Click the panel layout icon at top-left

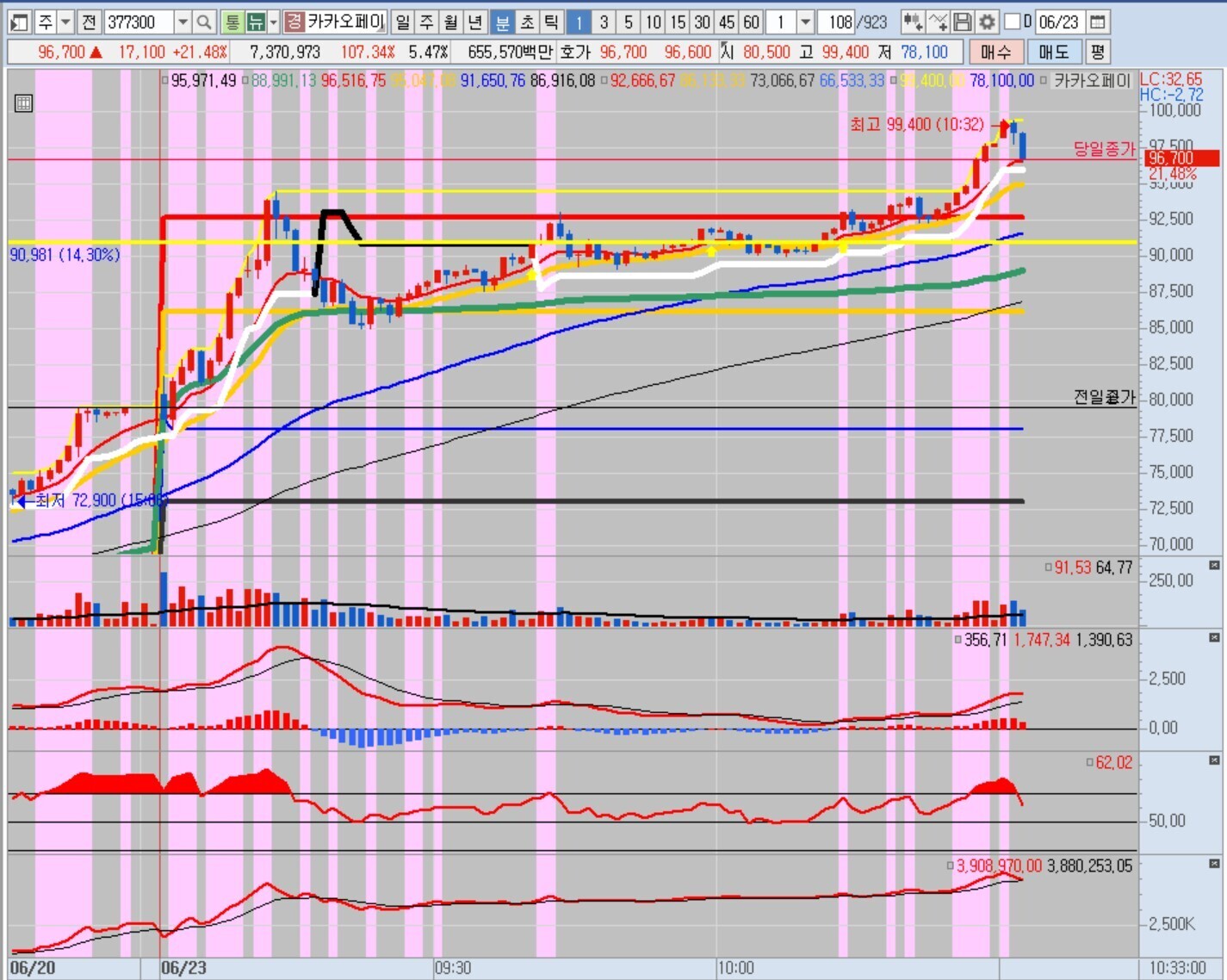coord(19,22)
